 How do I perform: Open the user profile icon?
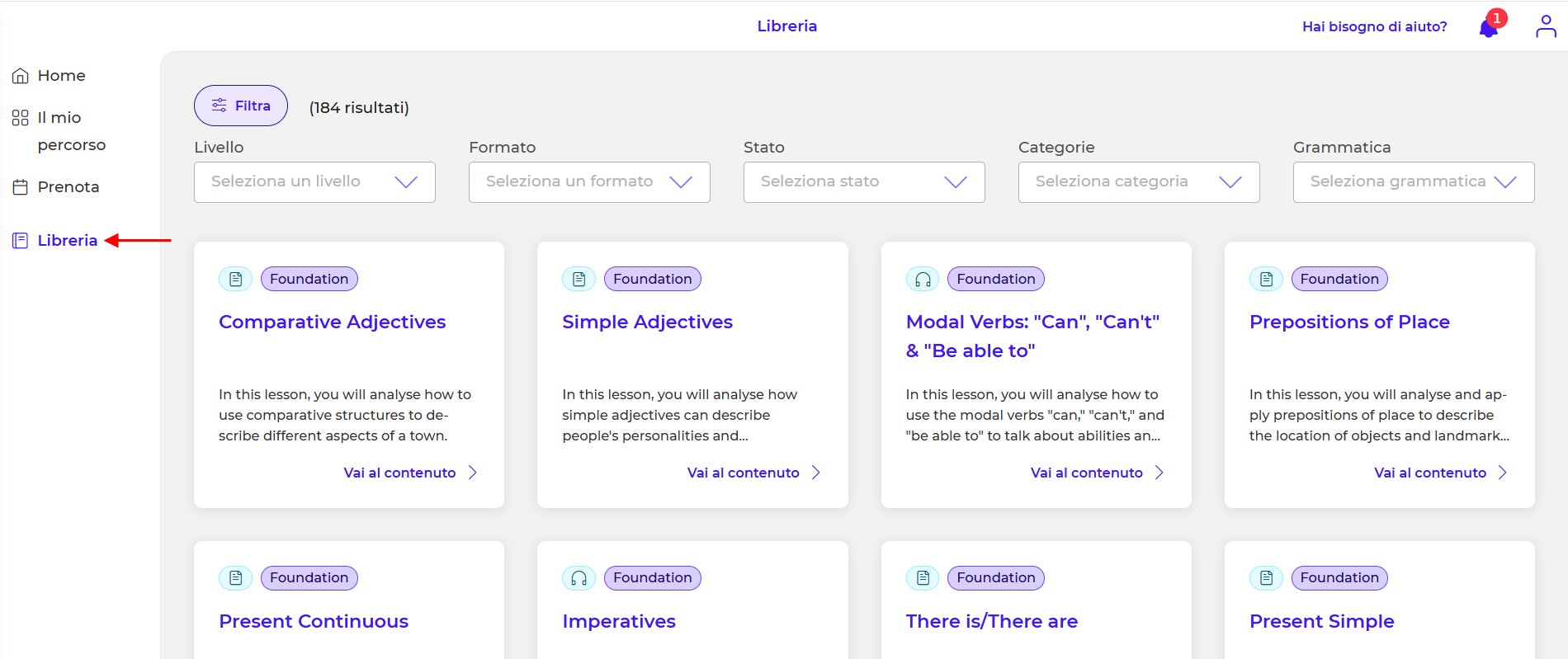[1545, 26]
